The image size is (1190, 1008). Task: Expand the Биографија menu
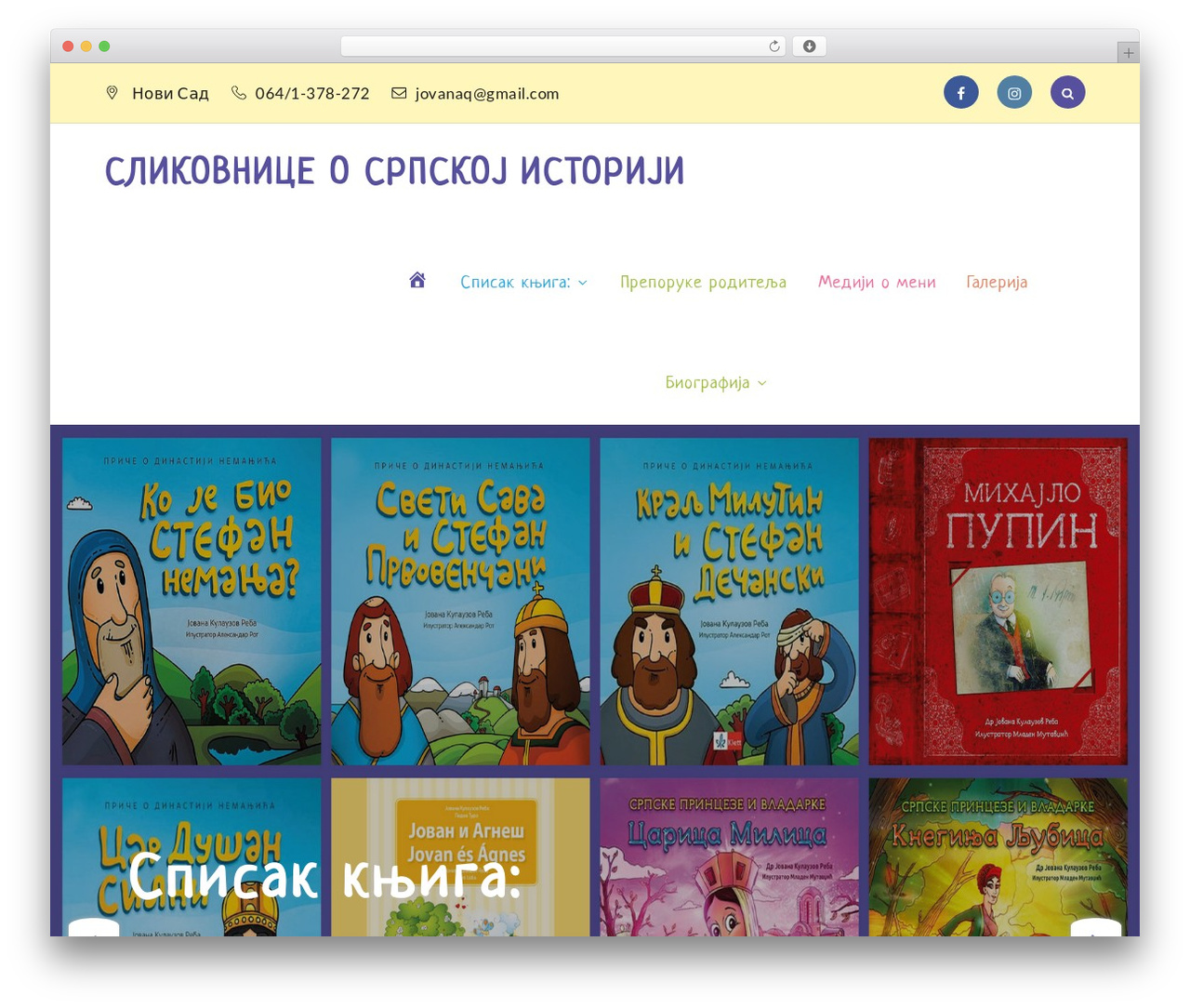tap(716, 382)
